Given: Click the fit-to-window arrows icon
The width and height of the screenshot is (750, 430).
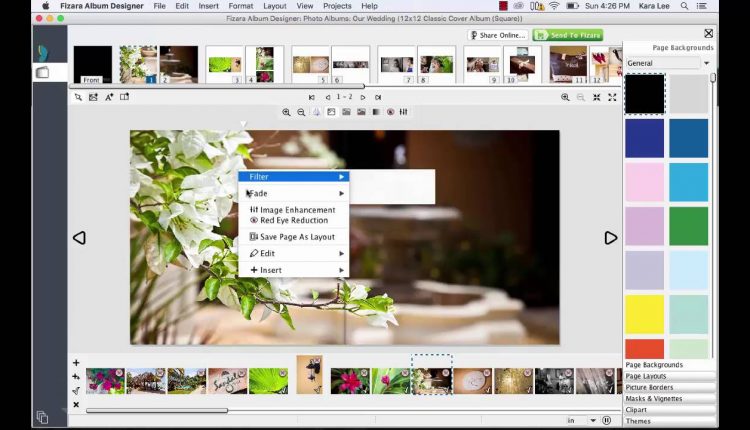Looking at the screenshot, I should click(x=596, y=97).
